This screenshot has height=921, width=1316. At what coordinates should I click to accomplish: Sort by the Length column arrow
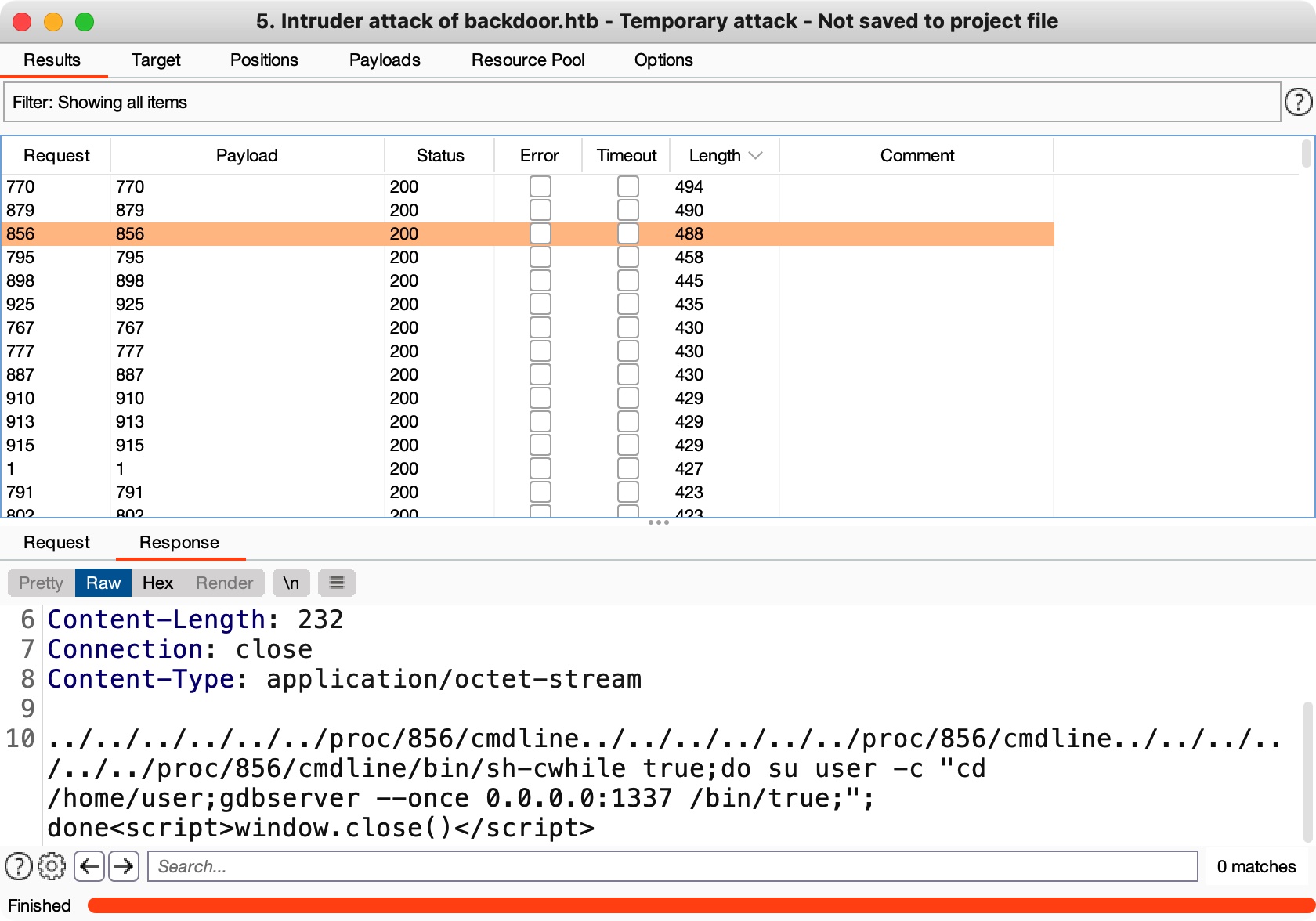point(756,155)
